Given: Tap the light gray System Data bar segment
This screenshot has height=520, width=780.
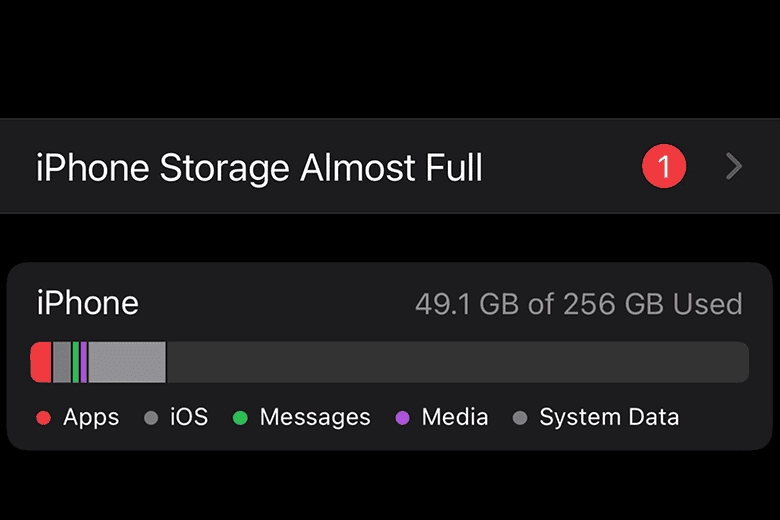Looking at the screenshot, I should [x=127, y=362].
